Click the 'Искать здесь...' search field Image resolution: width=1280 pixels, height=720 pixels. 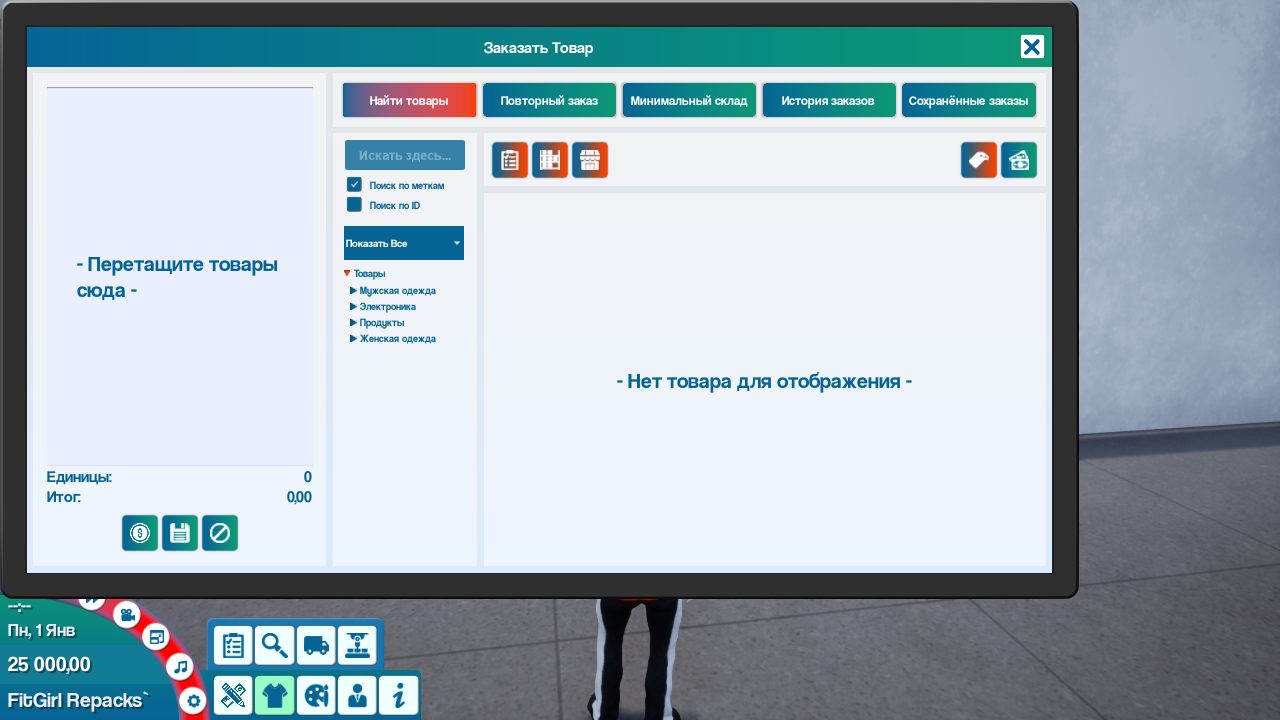405,156
